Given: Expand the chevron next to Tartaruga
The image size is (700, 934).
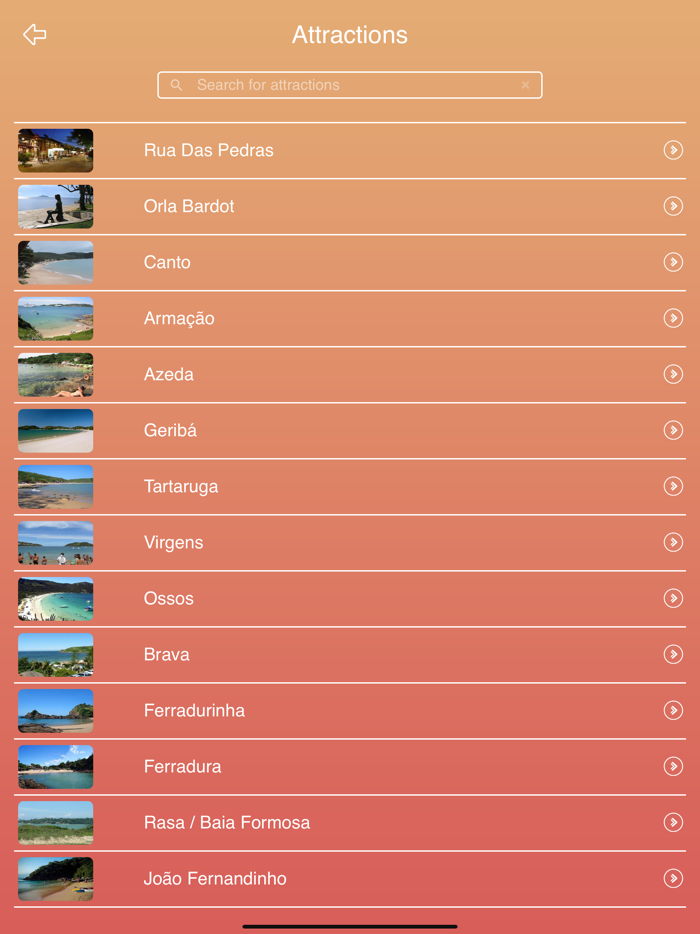Looking at the screenshot, I should 672,487.
